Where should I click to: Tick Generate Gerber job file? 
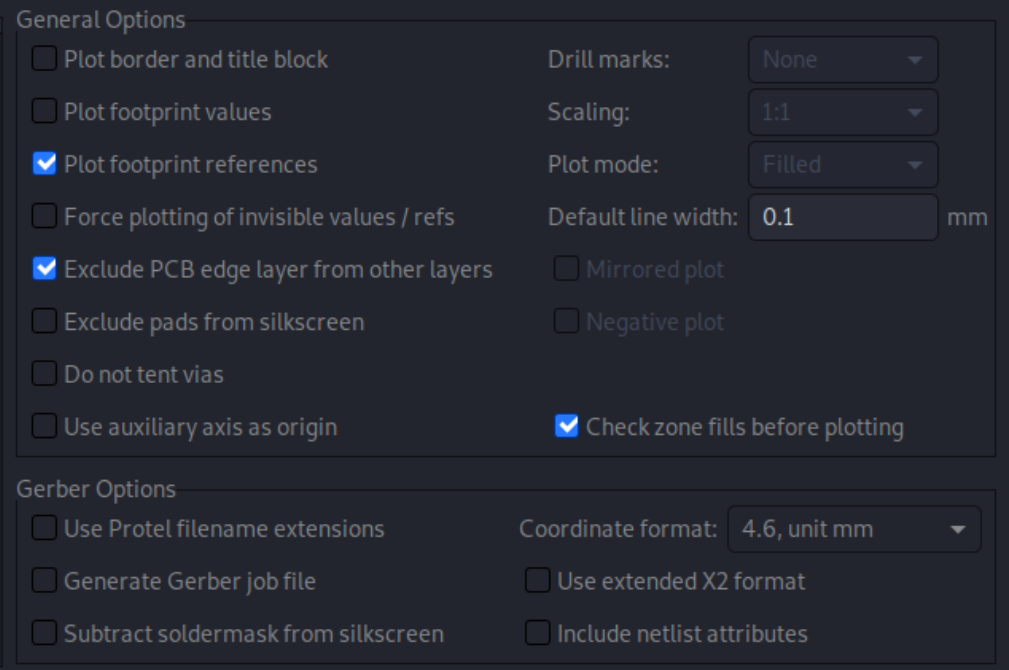pos(44,581)
